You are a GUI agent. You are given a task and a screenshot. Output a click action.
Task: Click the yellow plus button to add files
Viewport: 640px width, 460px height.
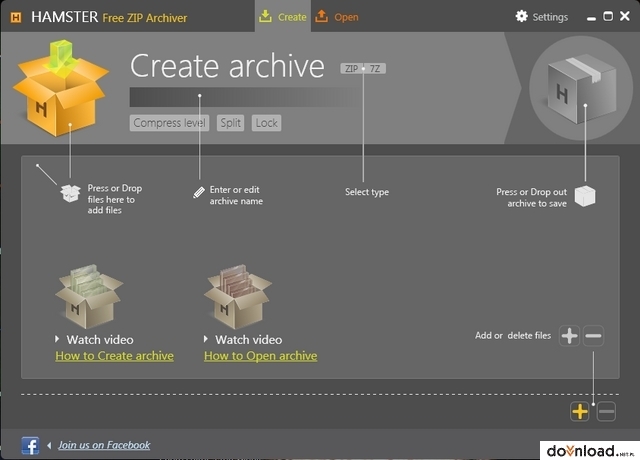point(580,411)
